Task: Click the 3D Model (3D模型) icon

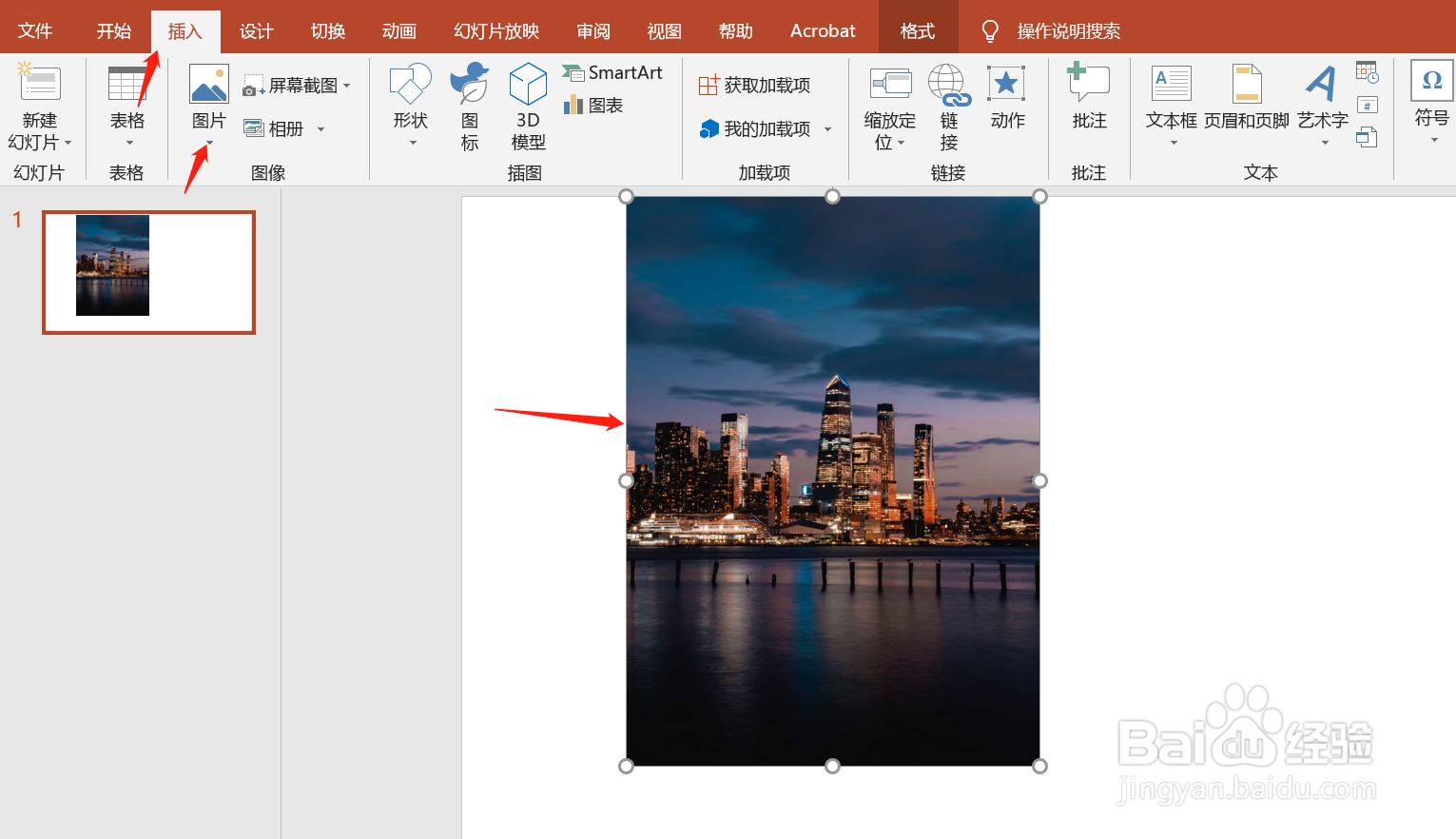Action: tap(528, 84)
